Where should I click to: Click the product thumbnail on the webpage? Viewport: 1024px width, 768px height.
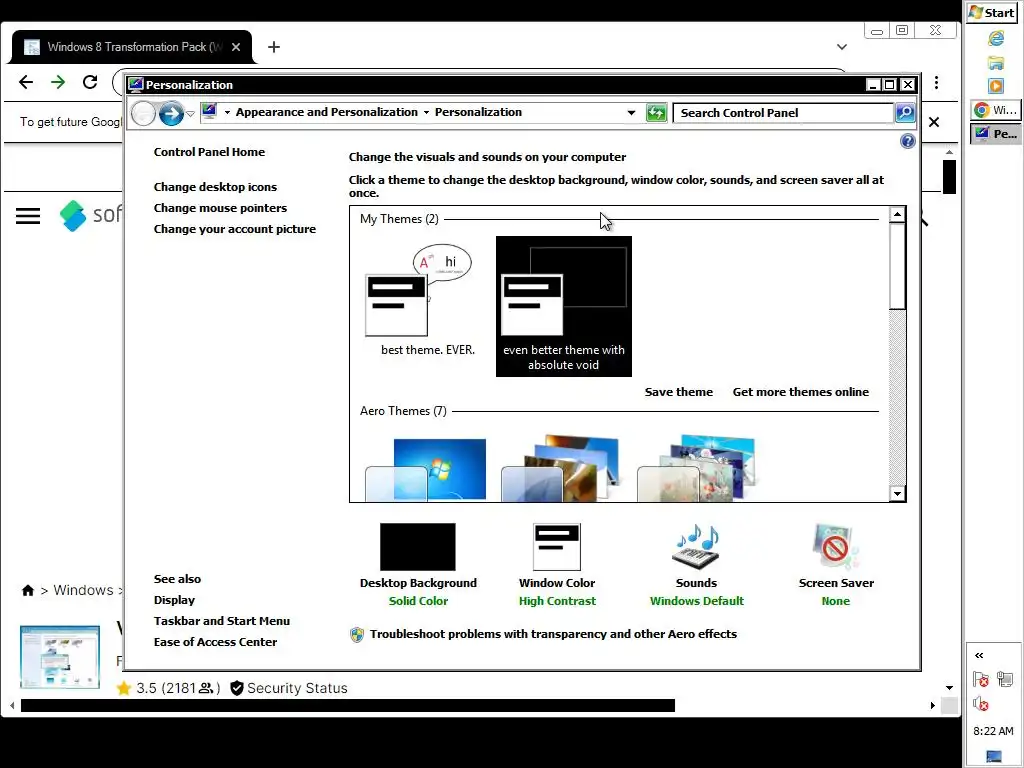pyautogui.click(x=60, y=657)
